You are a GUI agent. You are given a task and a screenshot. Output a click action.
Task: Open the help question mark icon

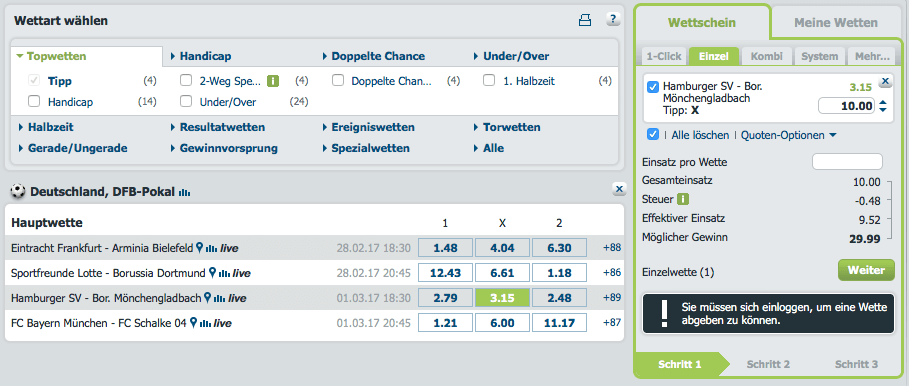(613, 19)
